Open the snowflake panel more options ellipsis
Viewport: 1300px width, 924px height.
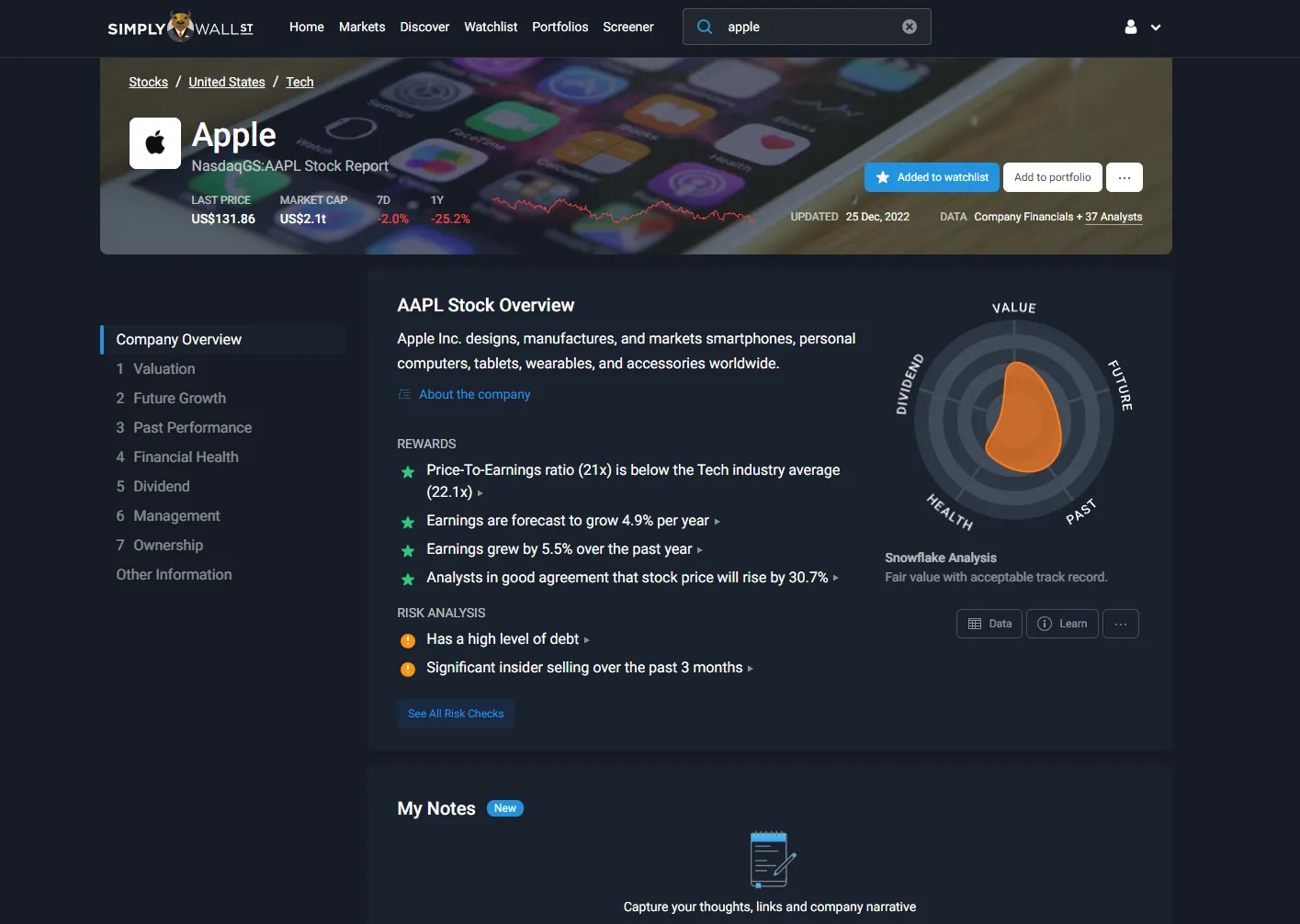(x=1120, y=624)
